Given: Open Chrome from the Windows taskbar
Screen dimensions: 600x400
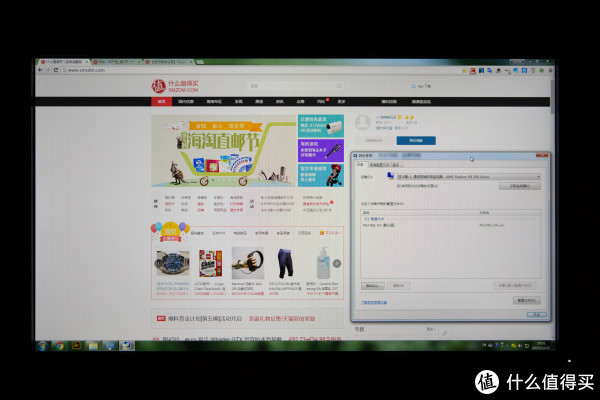Looking at the screenshot, I should (60, 345).
